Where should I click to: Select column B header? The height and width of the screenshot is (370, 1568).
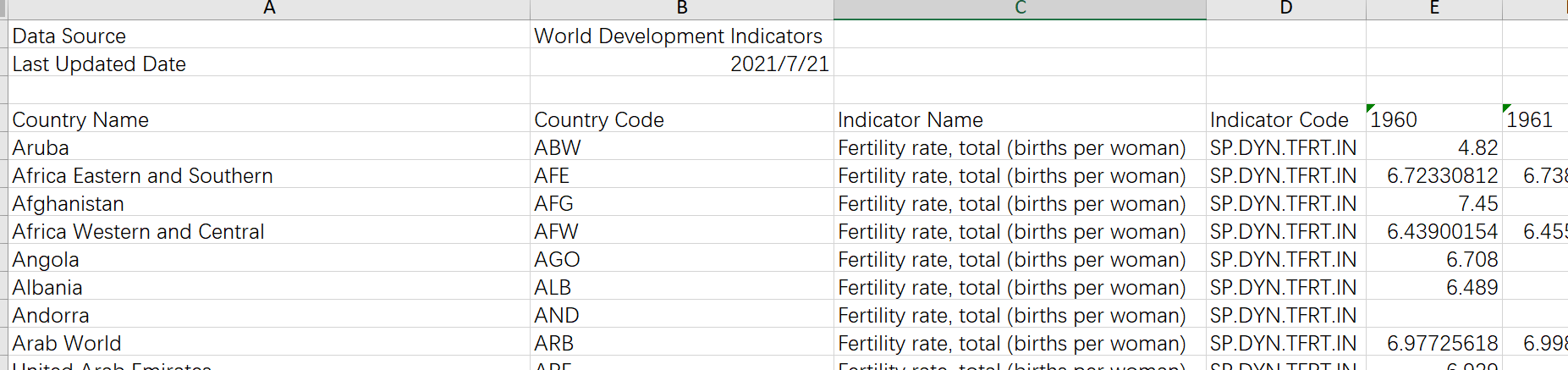681,8
